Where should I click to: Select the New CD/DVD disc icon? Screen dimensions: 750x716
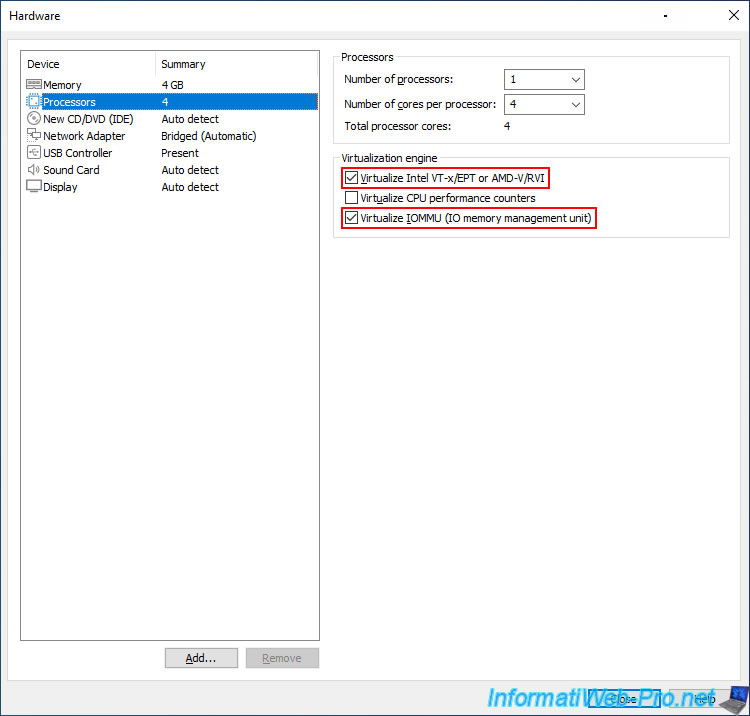point(34,119)
